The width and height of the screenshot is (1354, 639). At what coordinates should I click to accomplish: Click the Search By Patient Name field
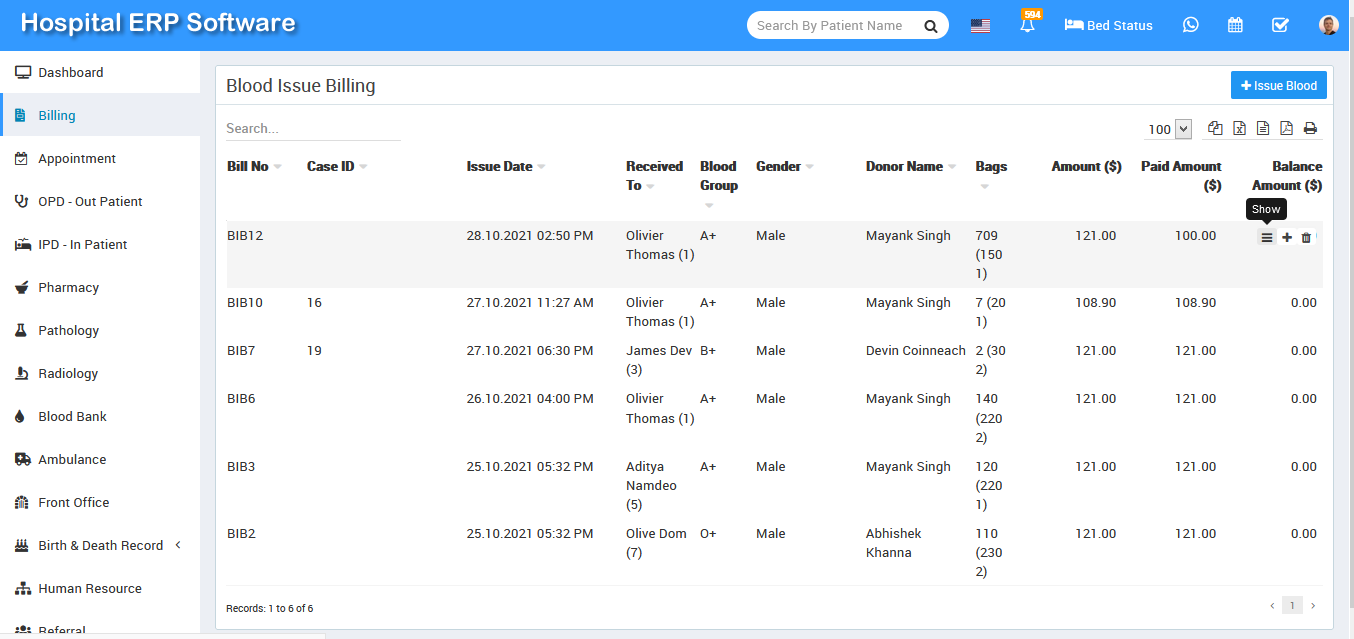[x=834, y=26]
